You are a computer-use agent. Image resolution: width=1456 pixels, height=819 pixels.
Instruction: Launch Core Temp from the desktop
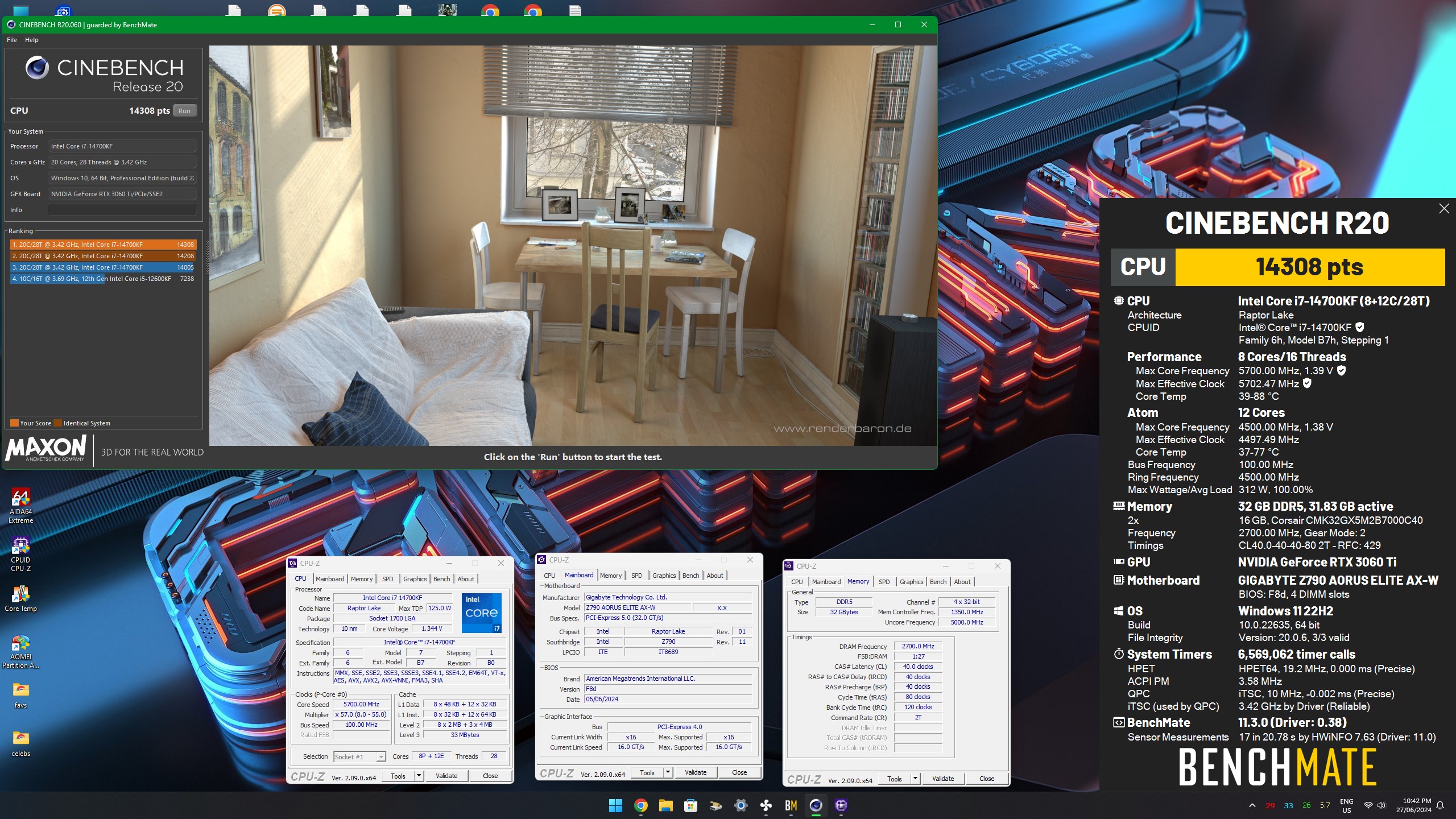(20, 599)
